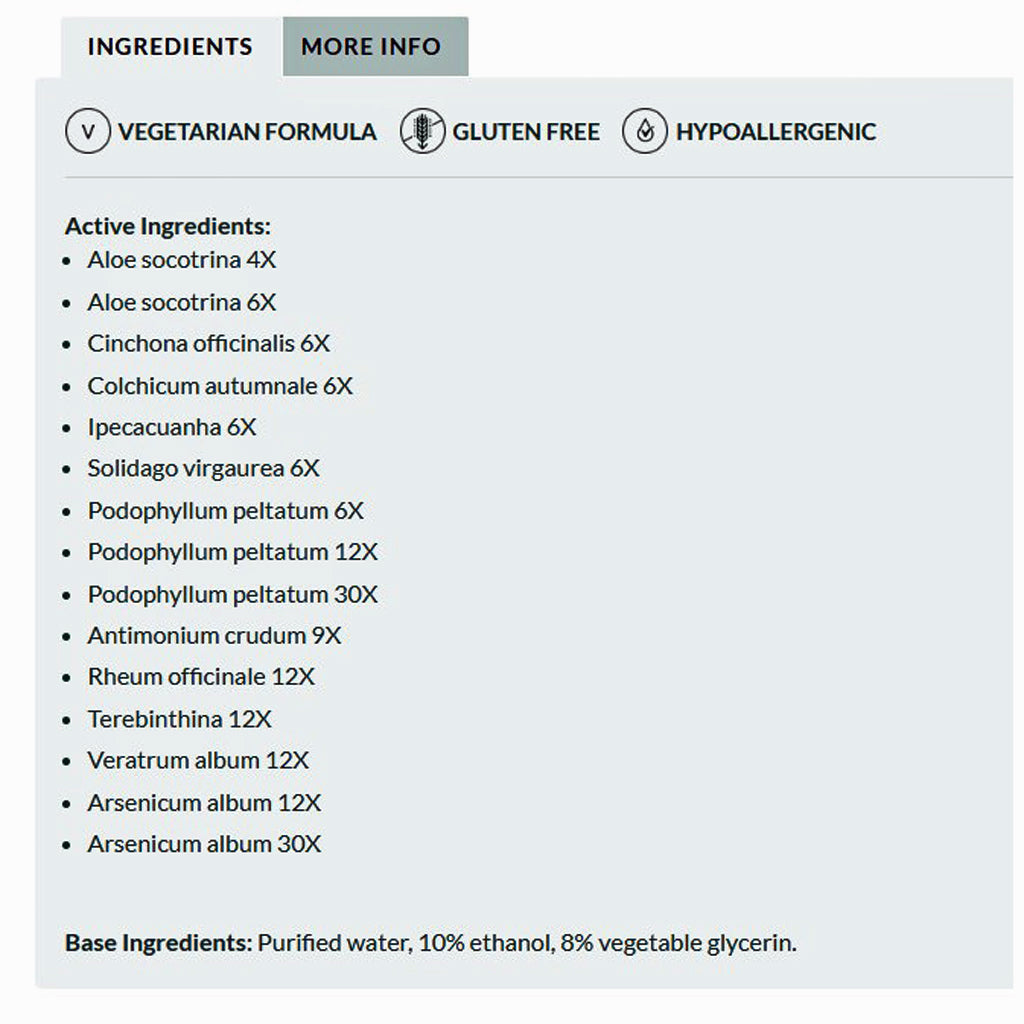
Task: Click the Terebinthina 12X item
Action: (x=179, y=719)
